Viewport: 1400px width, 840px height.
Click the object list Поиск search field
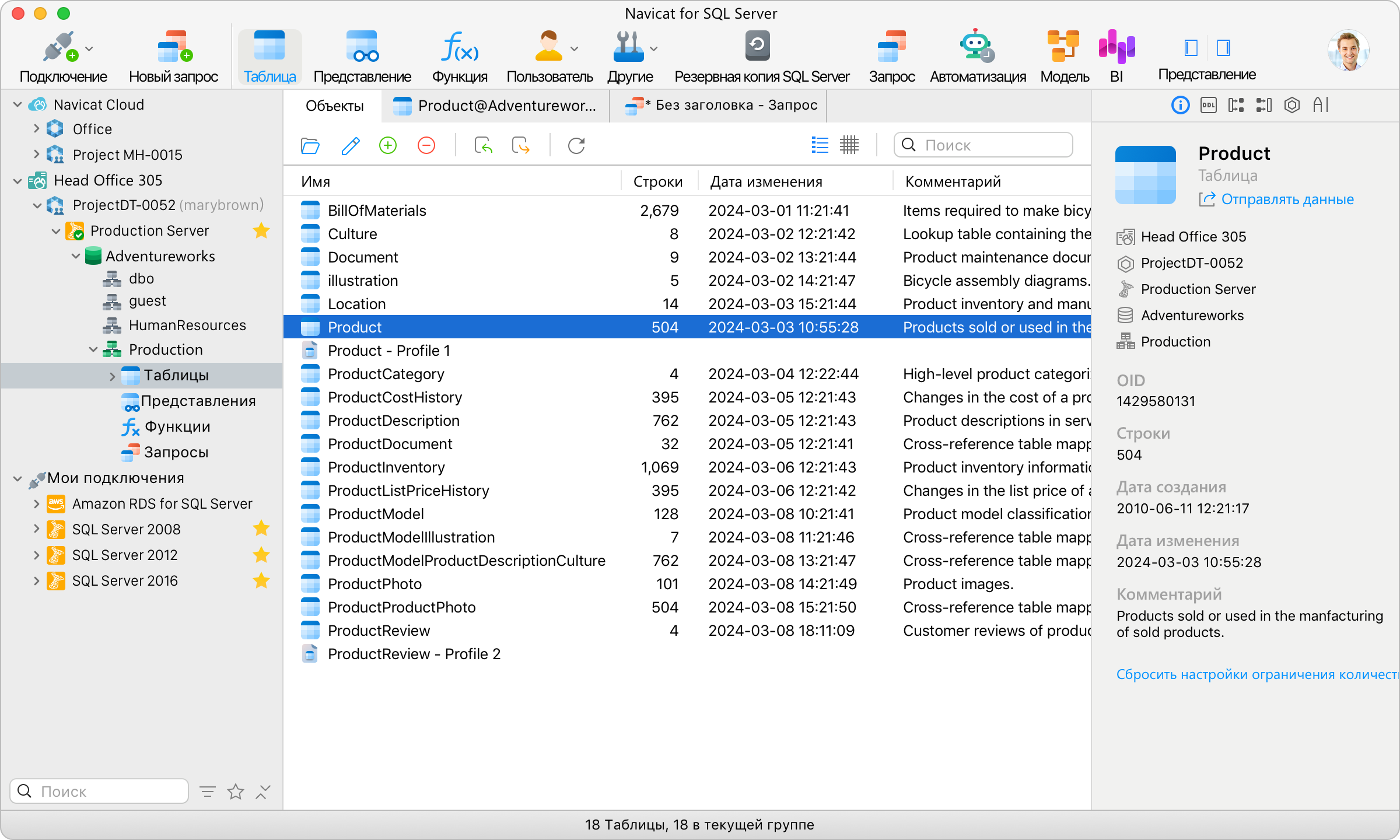(x=984, y=145)
